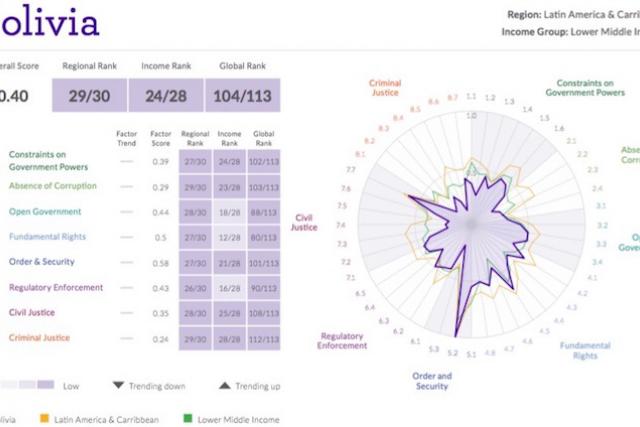The height and width of the screenshot is (427, 640).
Task: Click the Order and Security radar chart label
Action: [431, 381]
